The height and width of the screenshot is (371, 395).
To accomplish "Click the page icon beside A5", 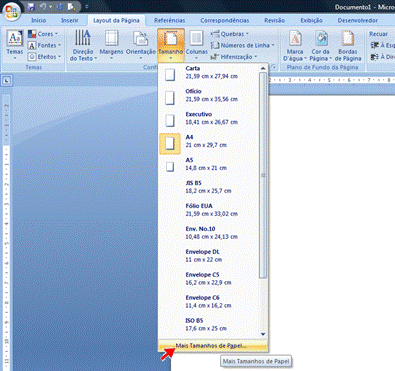I will tap(170, 167).
